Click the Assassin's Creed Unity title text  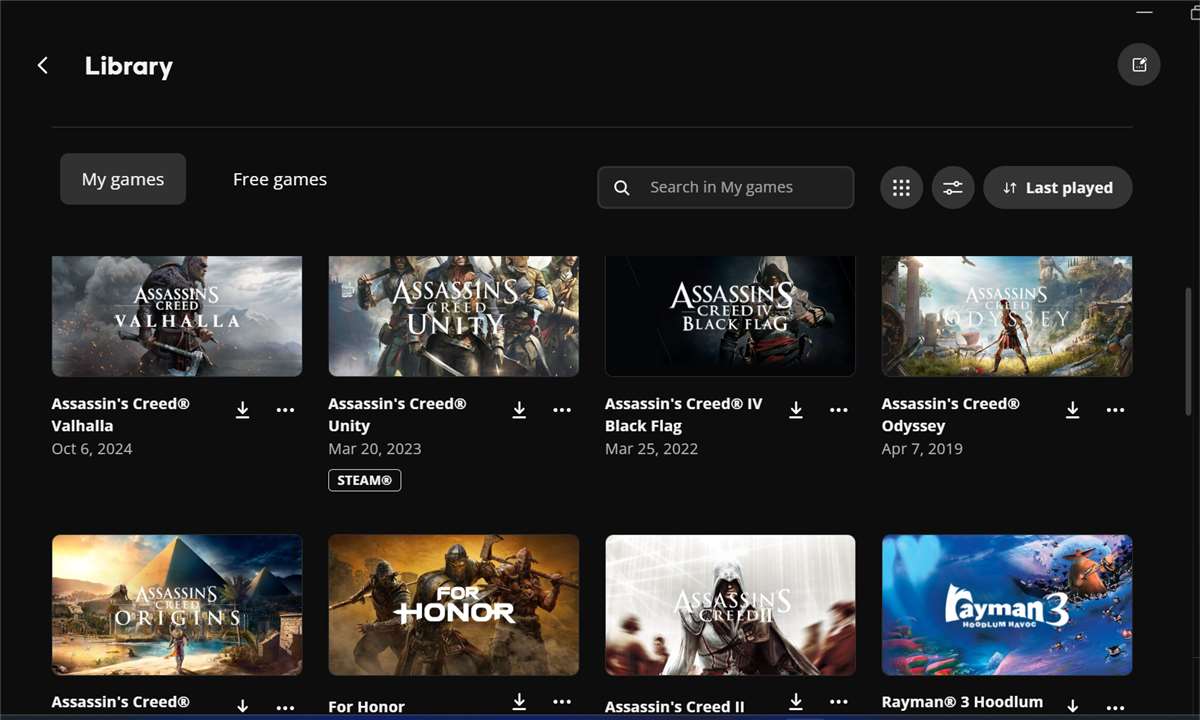(x=398, y=415)
